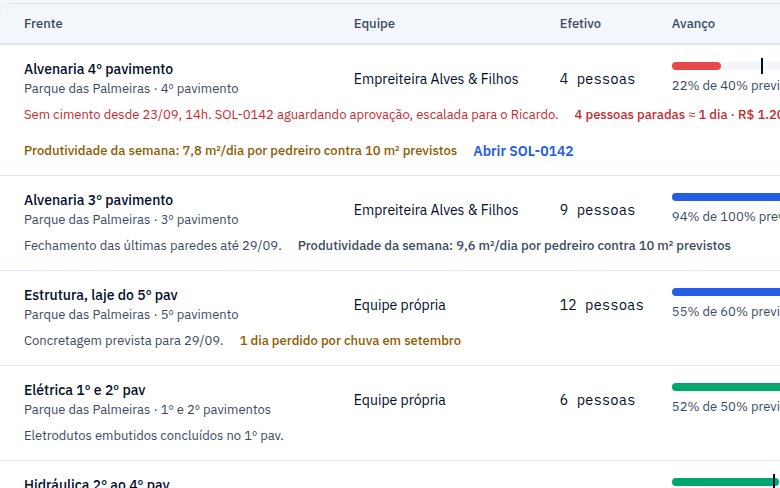Click the 6 pessoas headcount
Viewport: 780px width, 488px height.
tap(597, 400)
